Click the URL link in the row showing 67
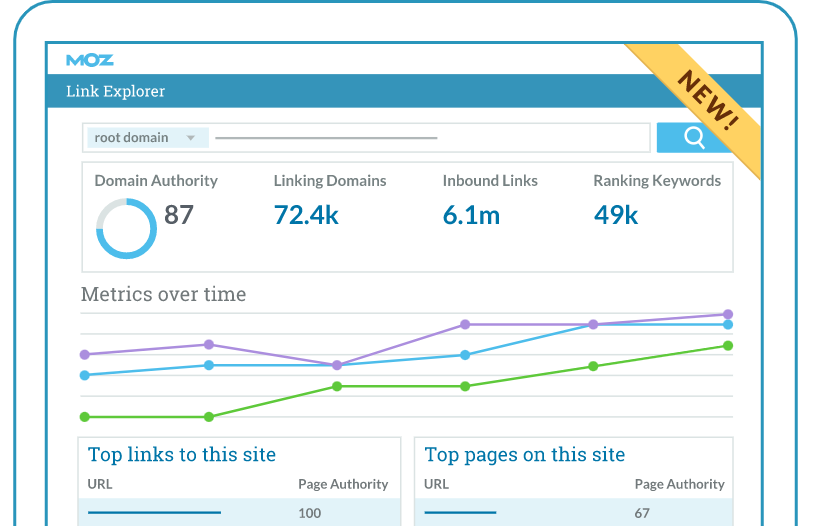The height and width of the screenshot is (532, 830). pos(460,512)
